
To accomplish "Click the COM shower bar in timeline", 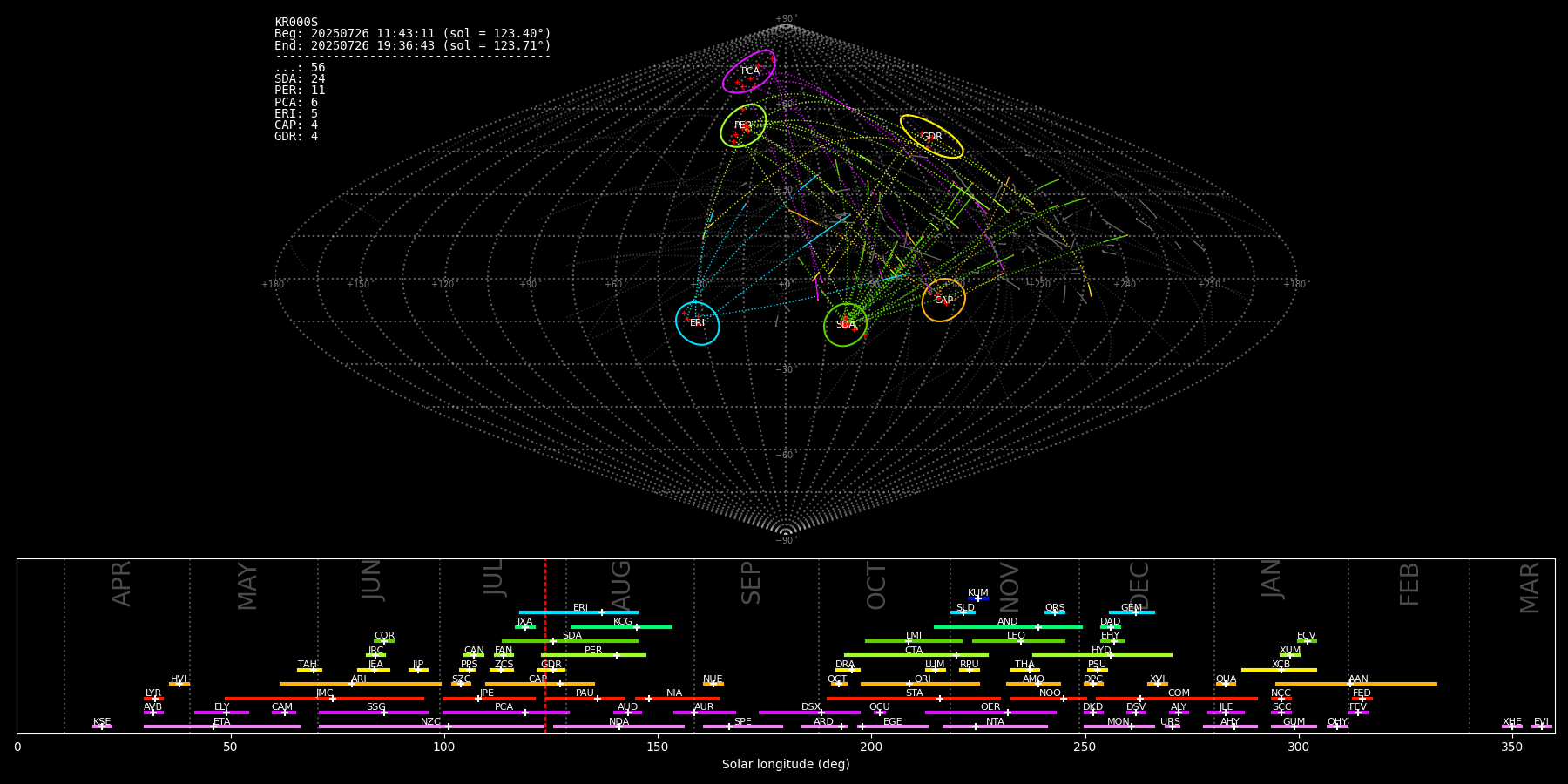I will tap(1178, 699).
